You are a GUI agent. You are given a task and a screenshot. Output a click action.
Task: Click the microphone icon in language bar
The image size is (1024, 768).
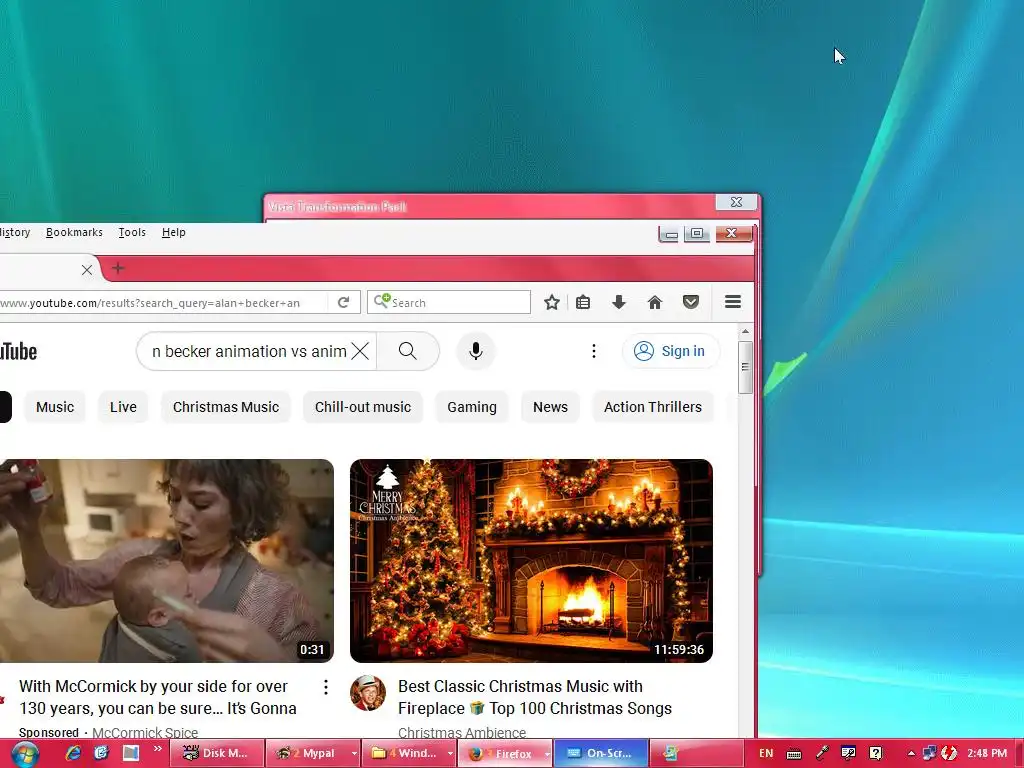[822, 753]
